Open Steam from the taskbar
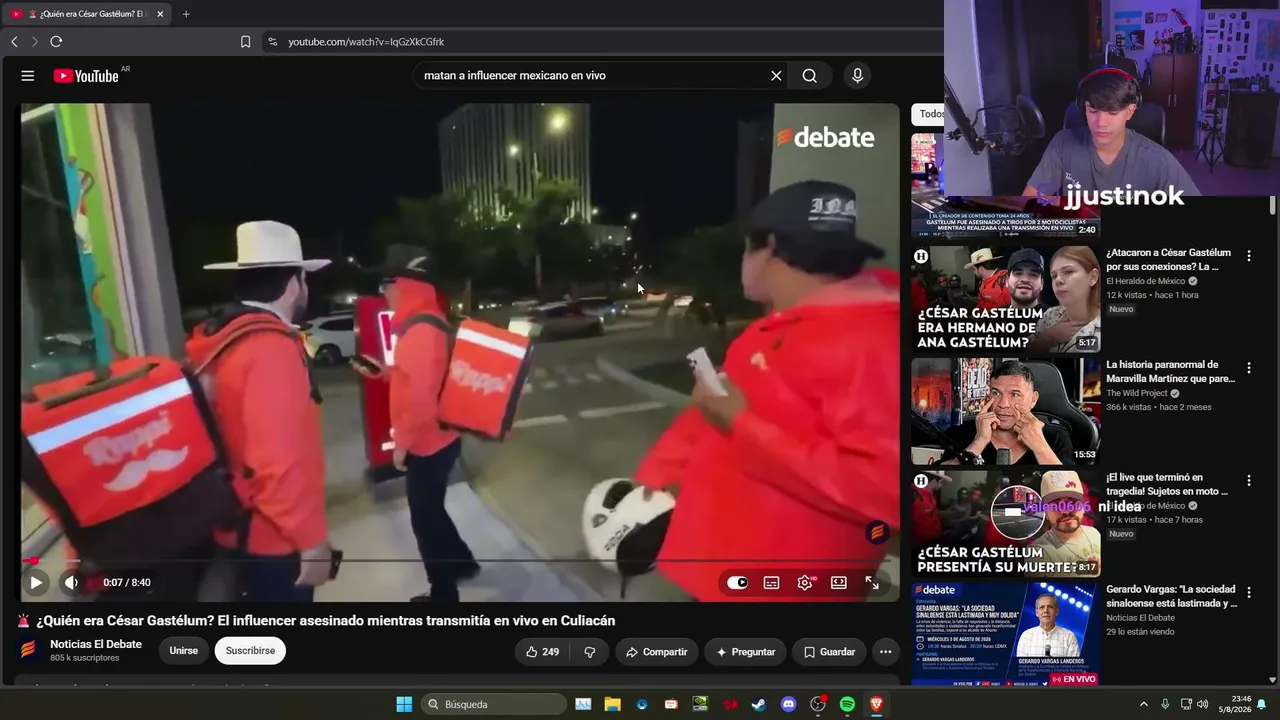Viewport: 1280px width, 720px height. click(x=759, y=704)
